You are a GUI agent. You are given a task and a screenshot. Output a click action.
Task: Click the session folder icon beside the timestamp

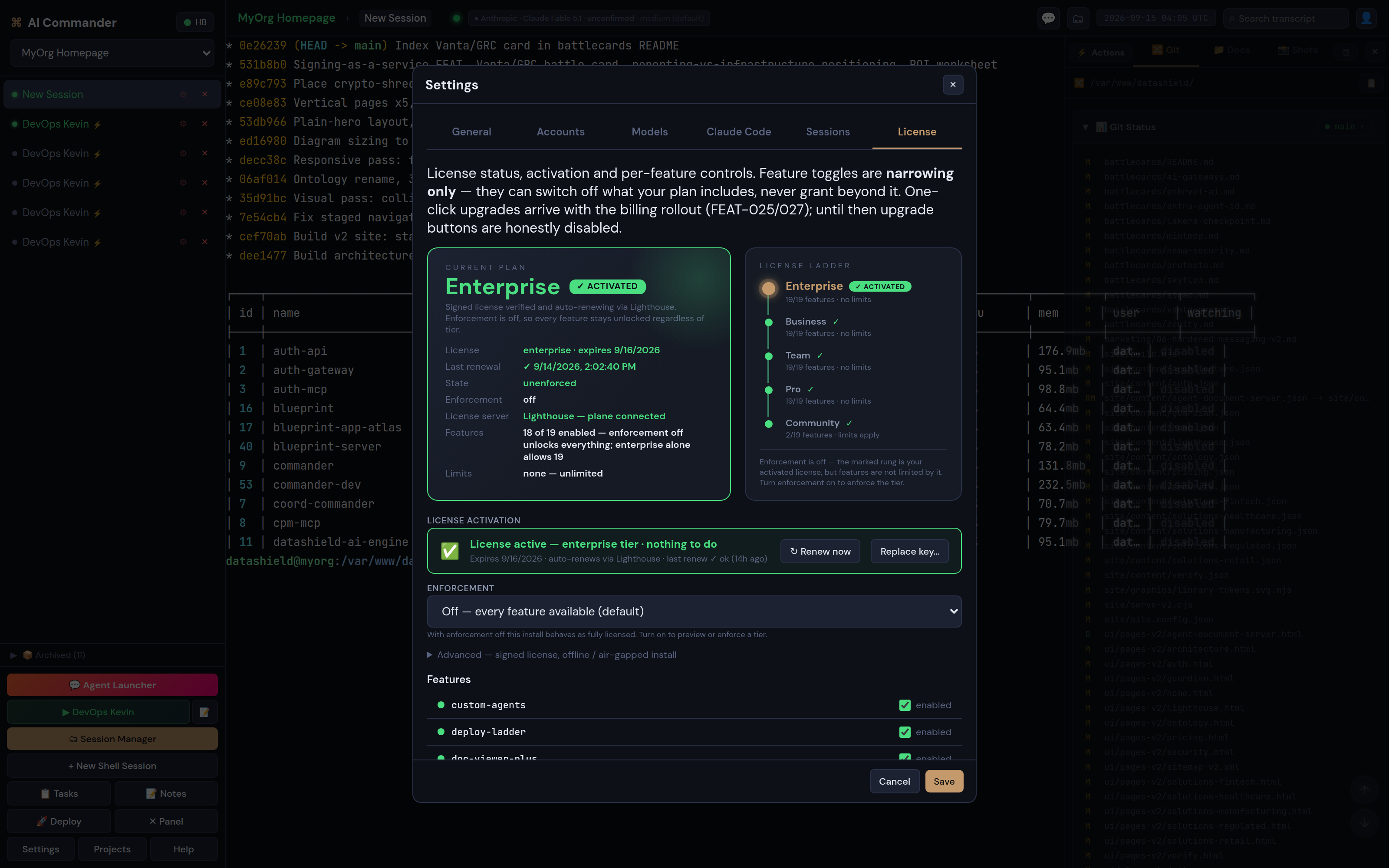1078,18
